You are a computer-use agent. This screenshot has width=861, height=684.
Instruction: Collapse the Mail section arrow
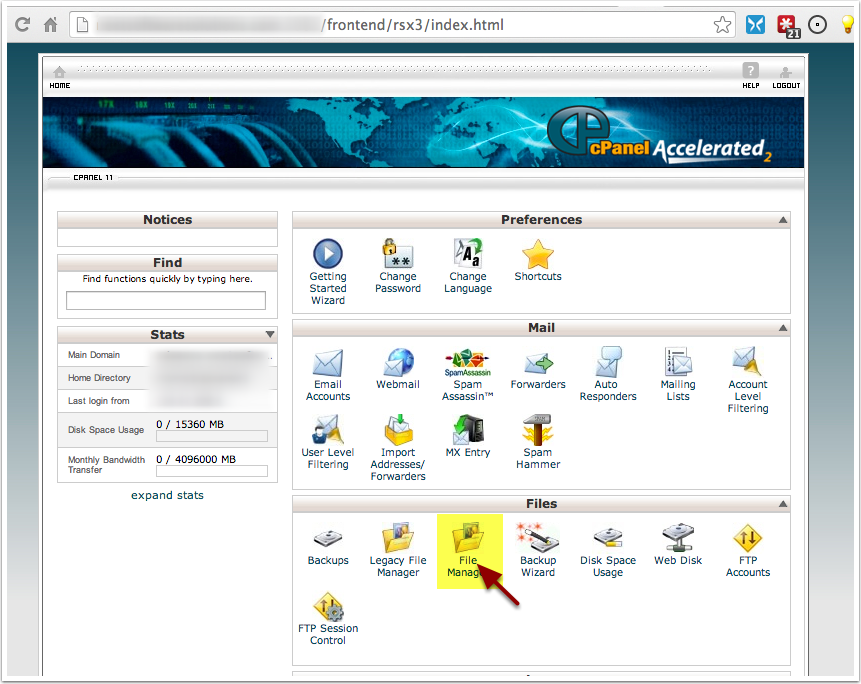point(783,328)
